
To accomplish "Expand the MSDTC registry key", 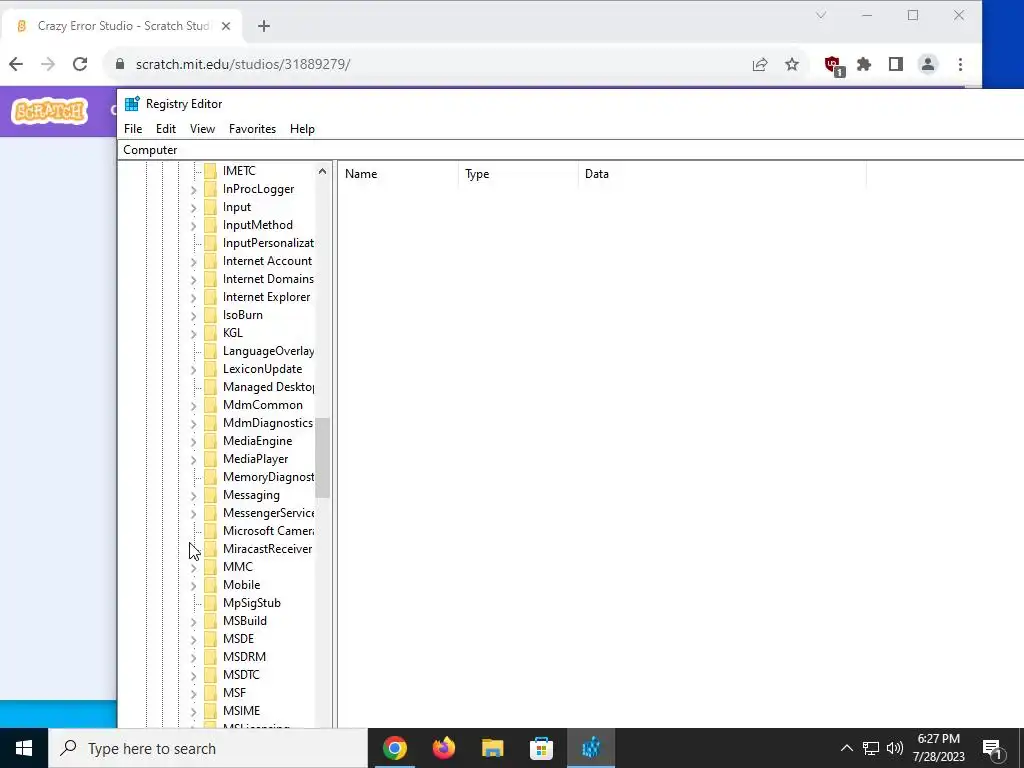I will coord(193,675).
